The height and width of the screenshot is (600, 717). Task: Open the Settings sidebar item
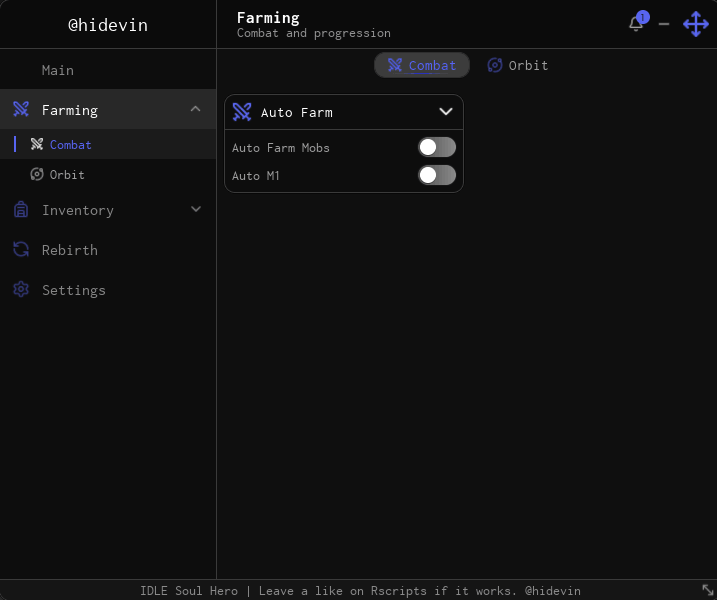pos(108,289)
